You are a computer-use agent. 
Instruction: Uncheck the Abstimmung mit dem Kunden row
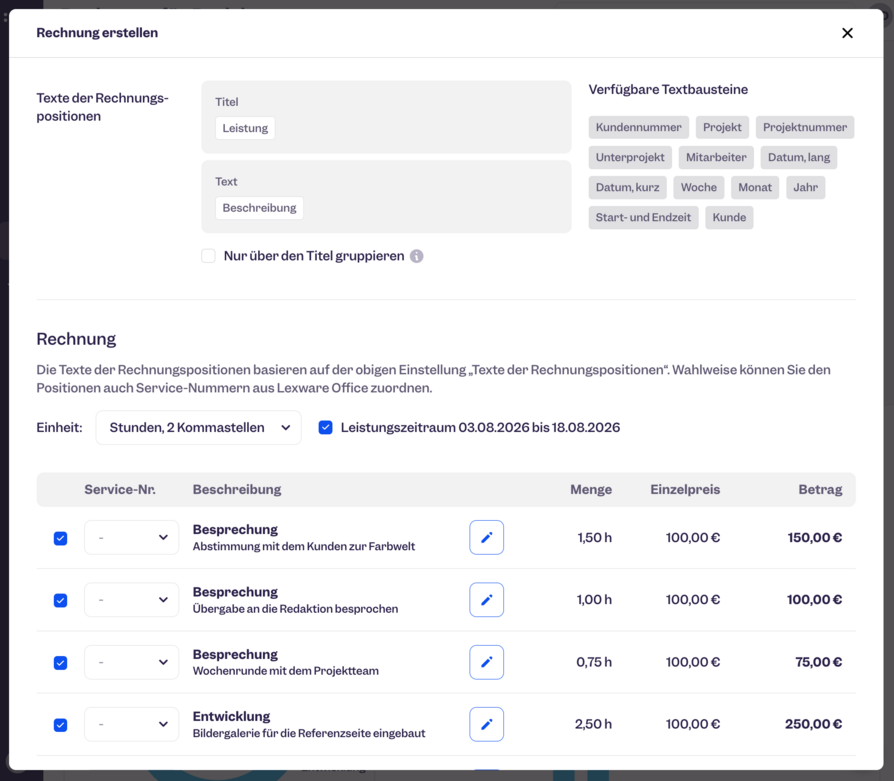click(x=60, y=538)
